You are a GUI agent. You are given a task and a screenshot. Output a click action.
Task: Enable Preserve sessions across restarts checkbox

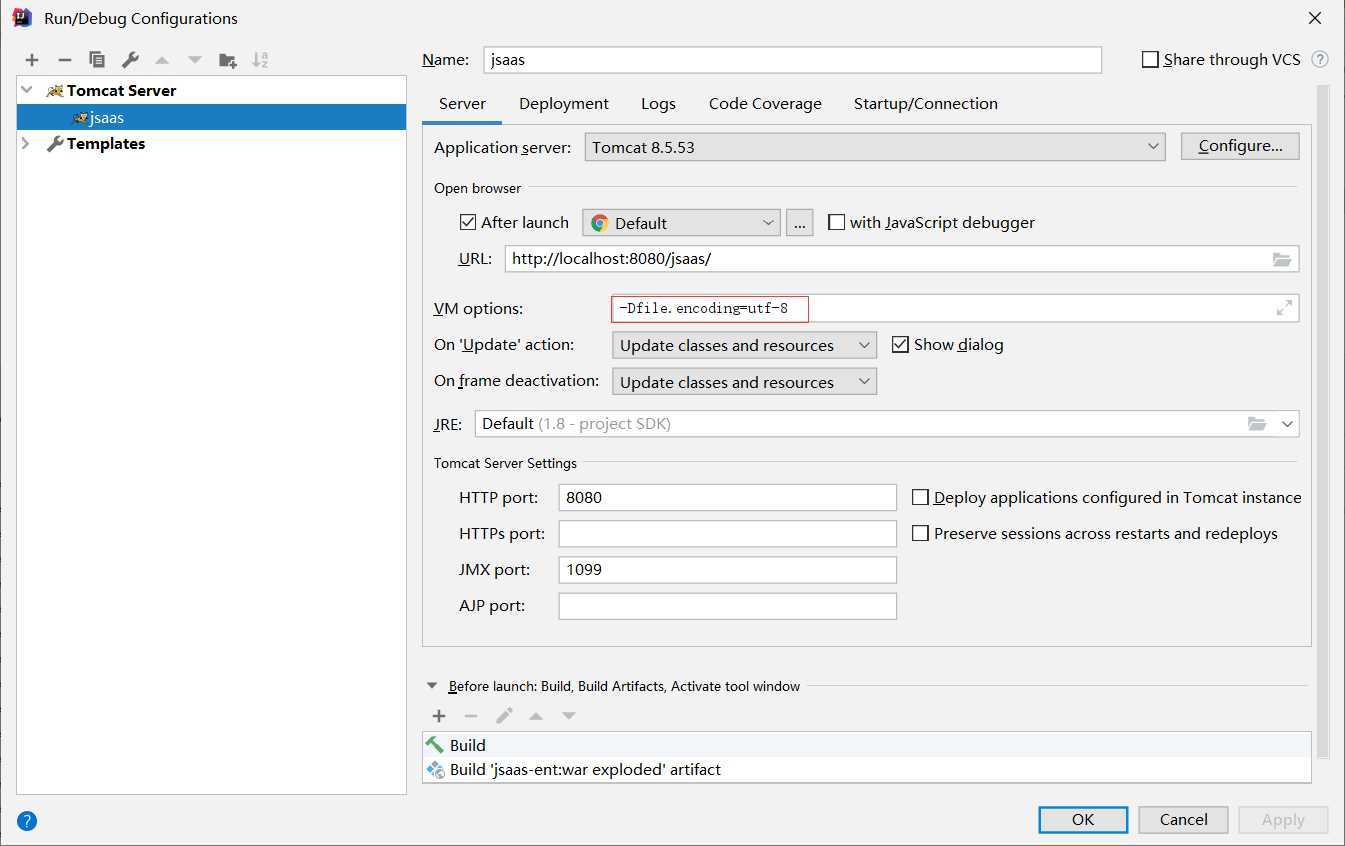pos(920,533)
